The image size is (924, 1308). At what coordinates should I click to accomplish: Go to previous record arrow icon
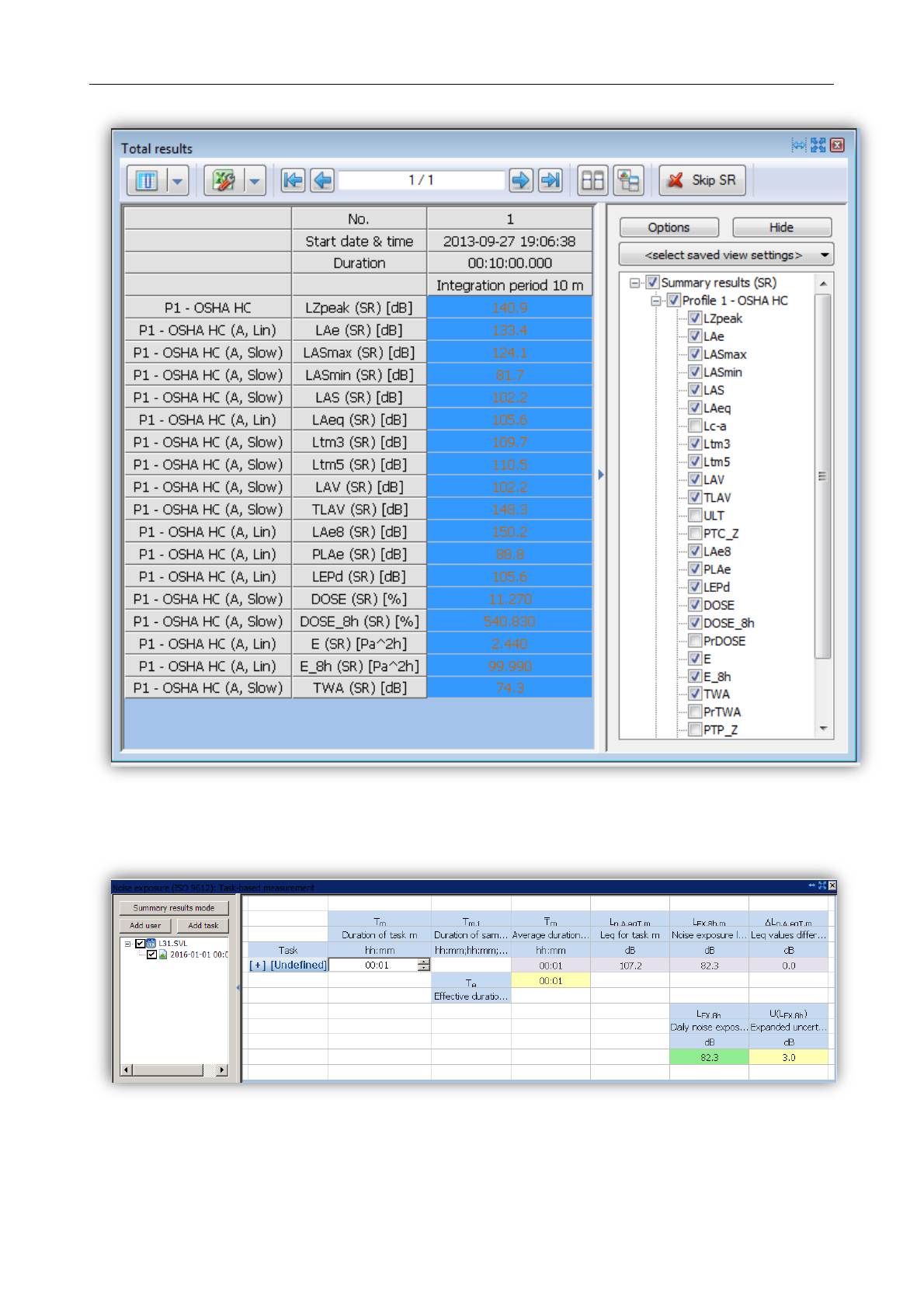(x=322, y=180)
